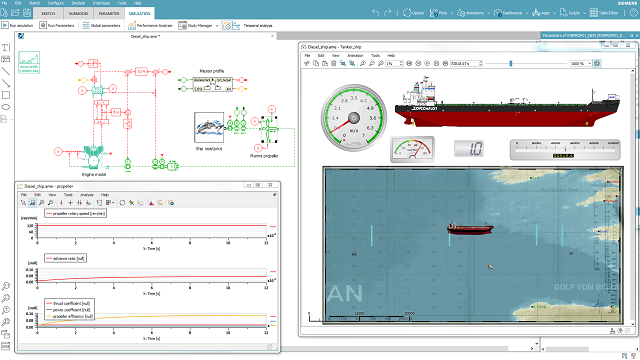Viewport: 640px width, 360px height.
Task: Open the Animations button in top toolbar
Action: point(471,13)
